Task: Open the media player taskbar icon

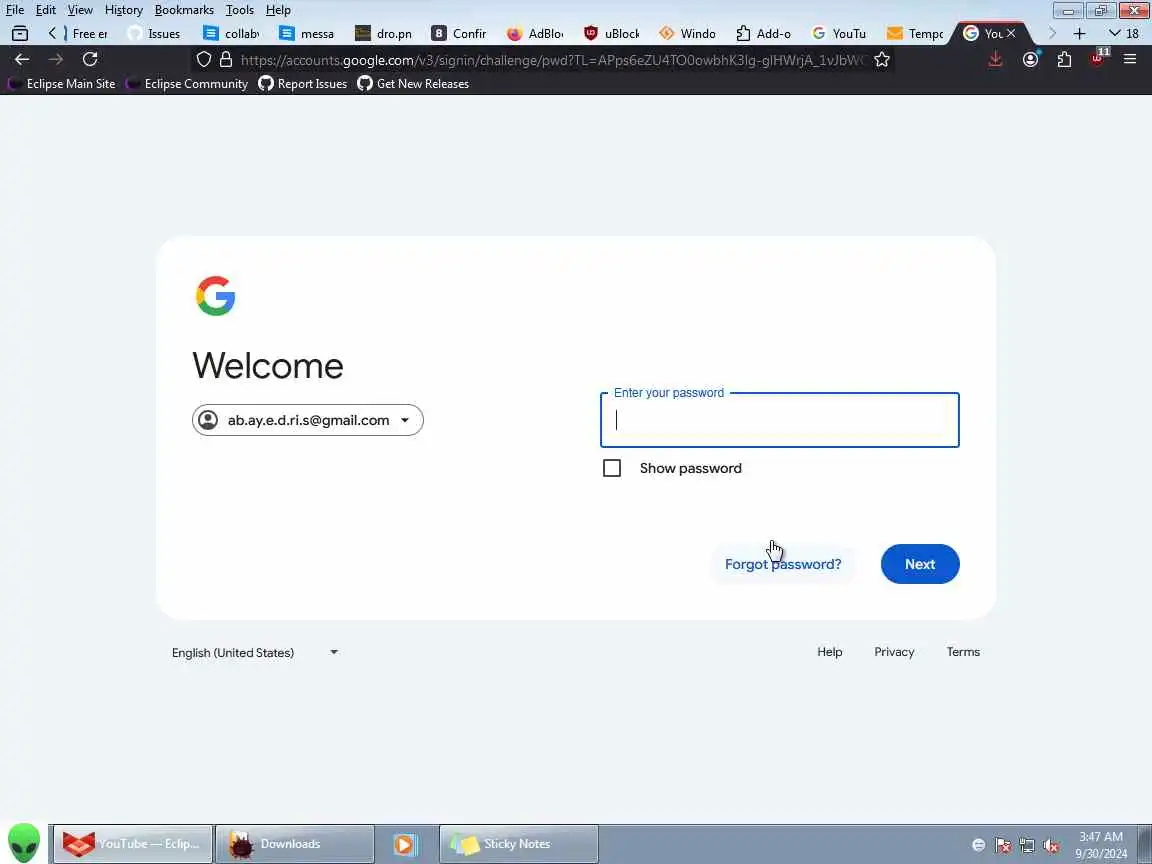Action: (x=405, y=844)
